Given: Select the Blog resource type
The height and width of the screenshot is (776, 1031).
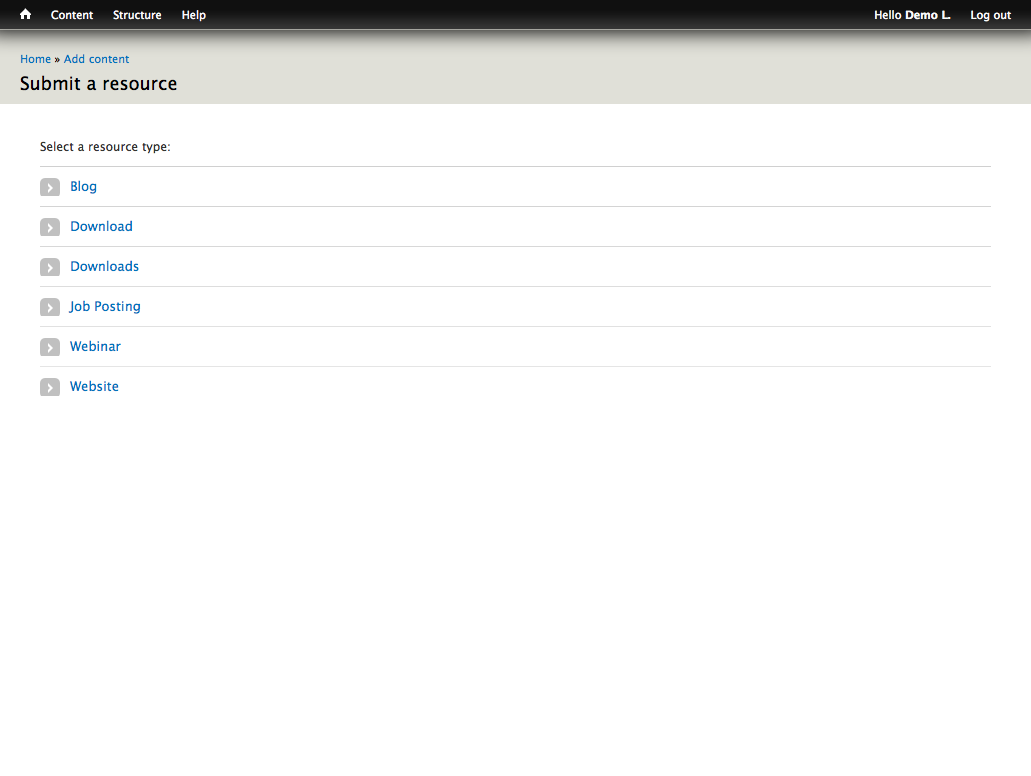Looking at the screenshot, I should click(x=83, y=187).
